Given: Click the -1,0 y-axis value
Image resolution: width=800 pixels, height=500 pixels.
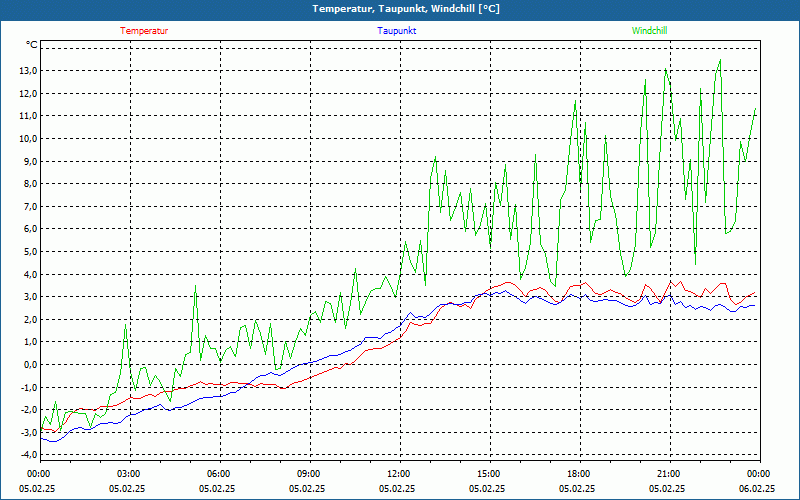Looking at the screenshot, I should point(29,387).
